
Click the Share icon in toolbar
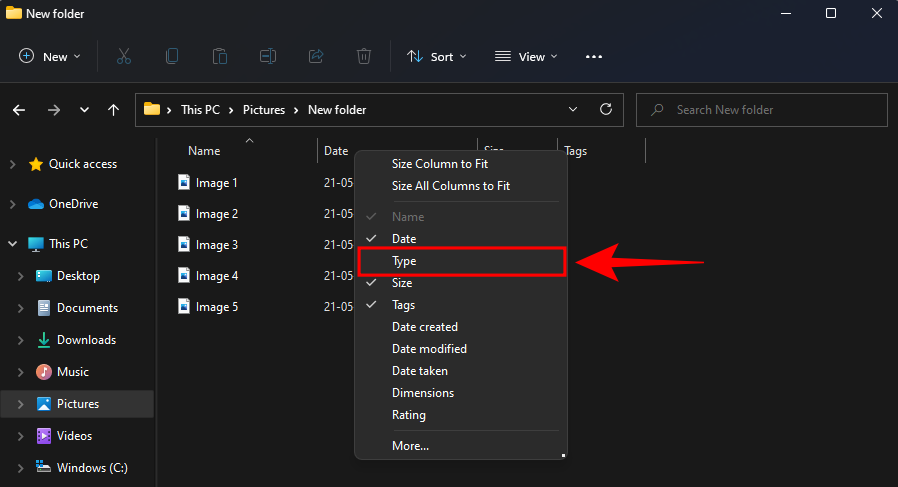coord(317,57)
